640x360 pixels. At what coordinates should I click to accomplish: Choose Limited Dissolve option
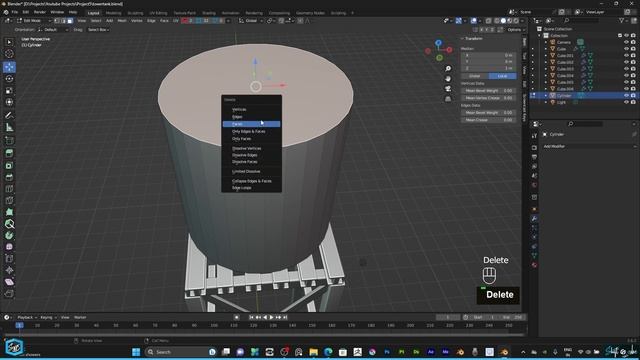(x=251, y=171)
